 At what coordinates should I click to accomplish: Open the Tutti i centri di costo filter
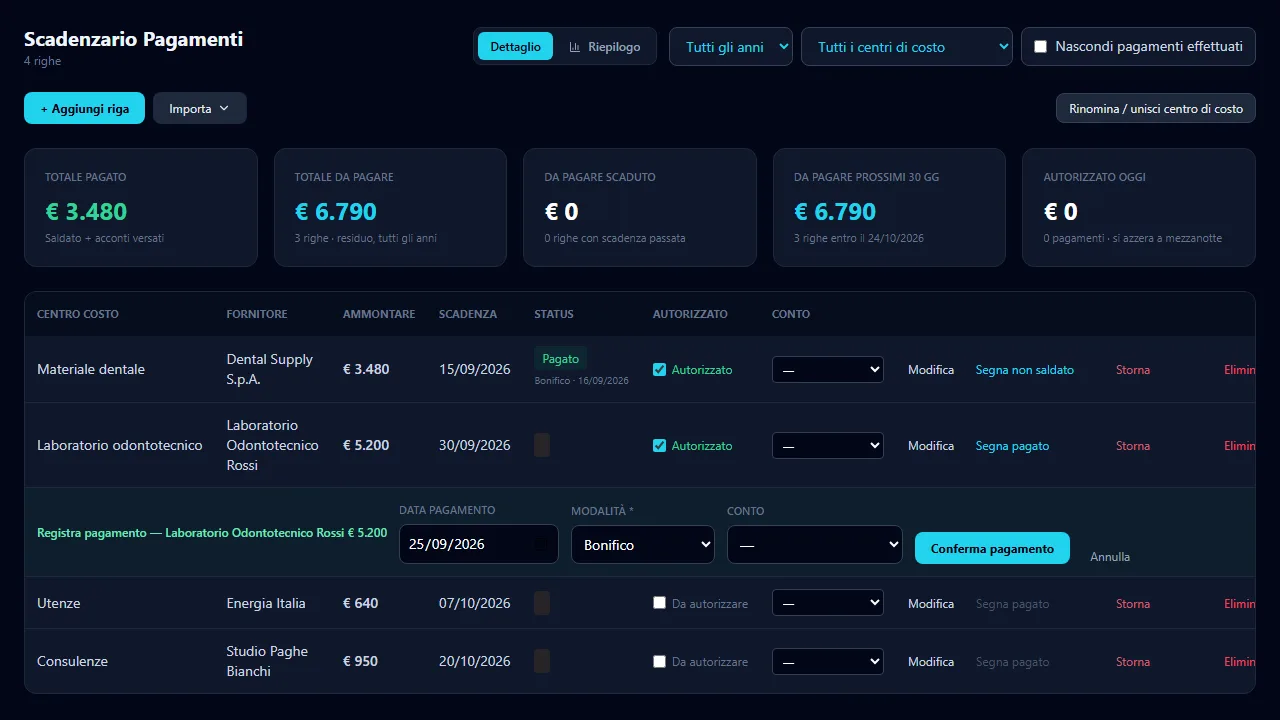click(907, 47)
